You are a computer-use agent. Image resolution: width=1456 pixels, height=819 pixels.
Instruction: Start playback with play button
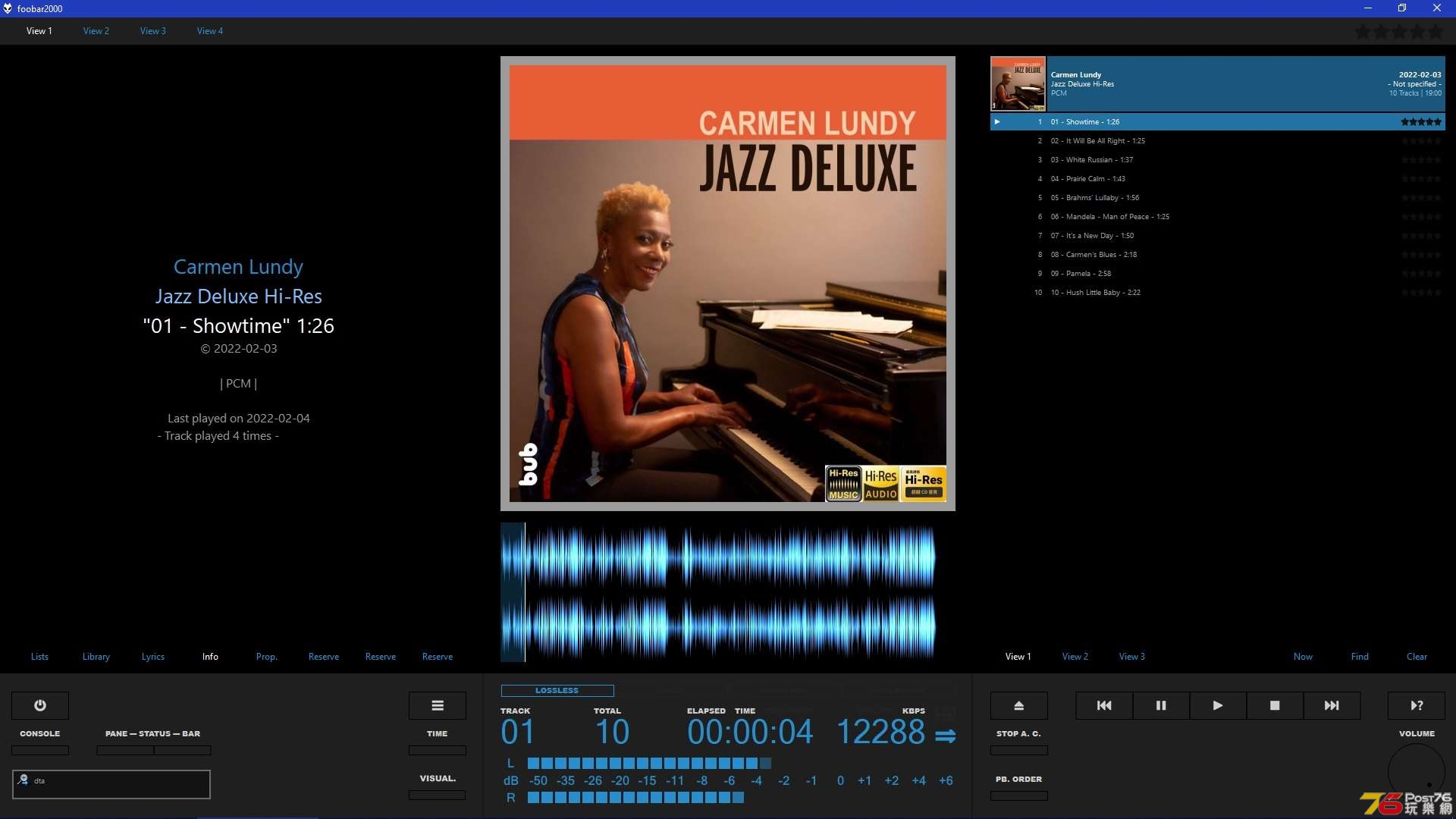(x=1218, y=705)
